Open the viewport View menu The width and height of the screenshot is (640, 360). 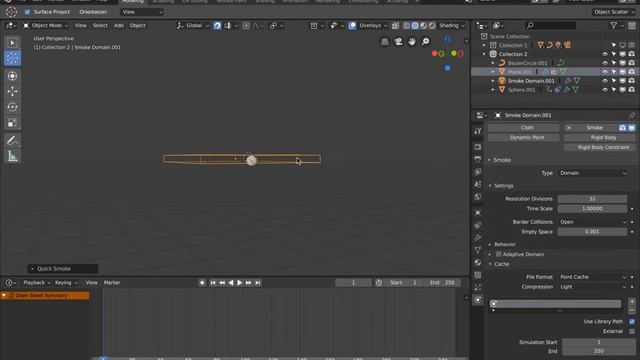tap(80, 26)
